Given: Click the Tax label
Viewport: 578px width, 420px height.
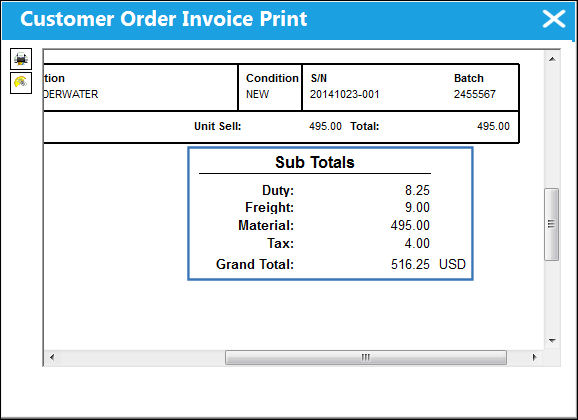Looking at the screenshot, I should pos(281,244).
